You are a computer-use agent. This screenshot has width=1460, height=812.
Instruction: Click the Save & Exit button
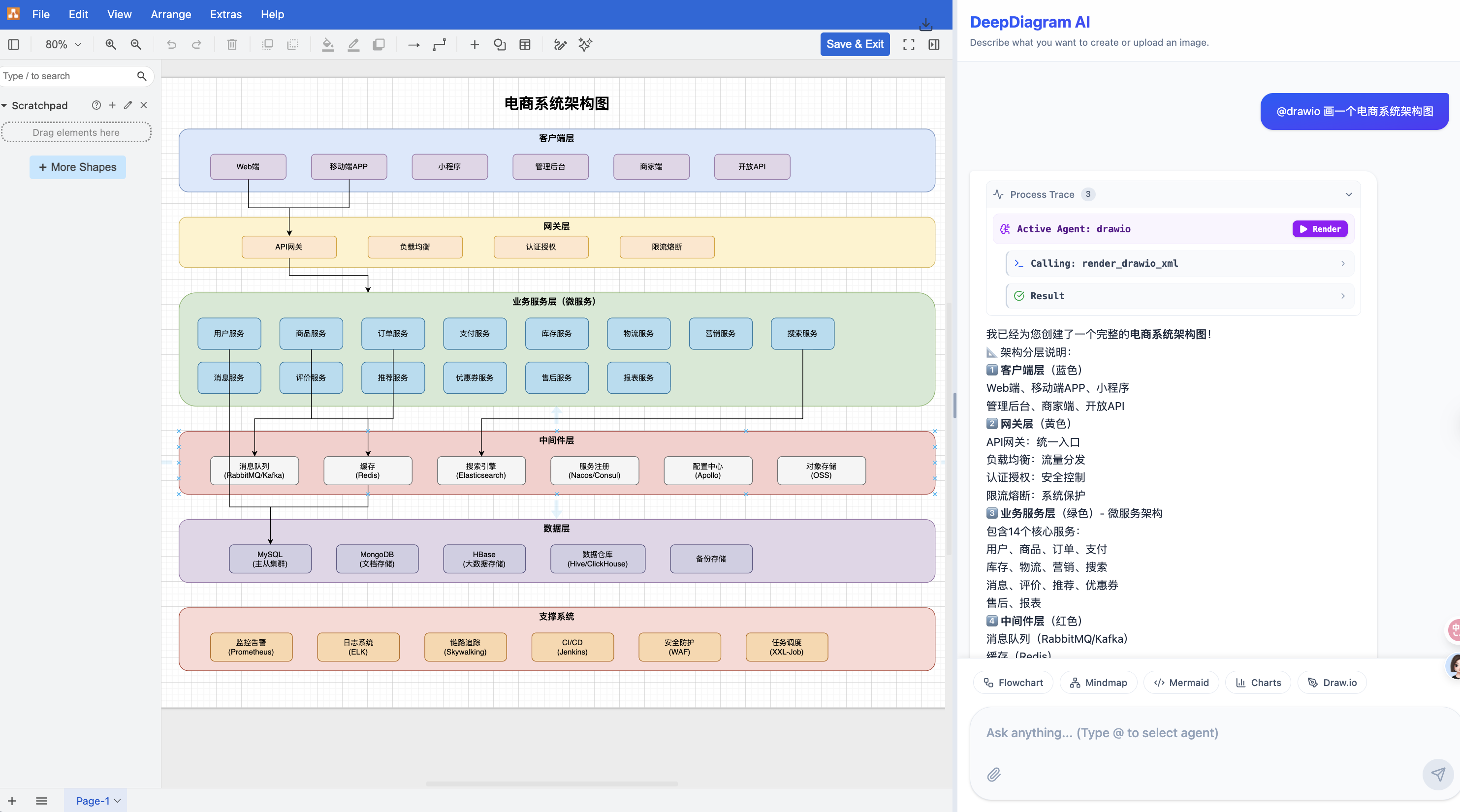855,44
